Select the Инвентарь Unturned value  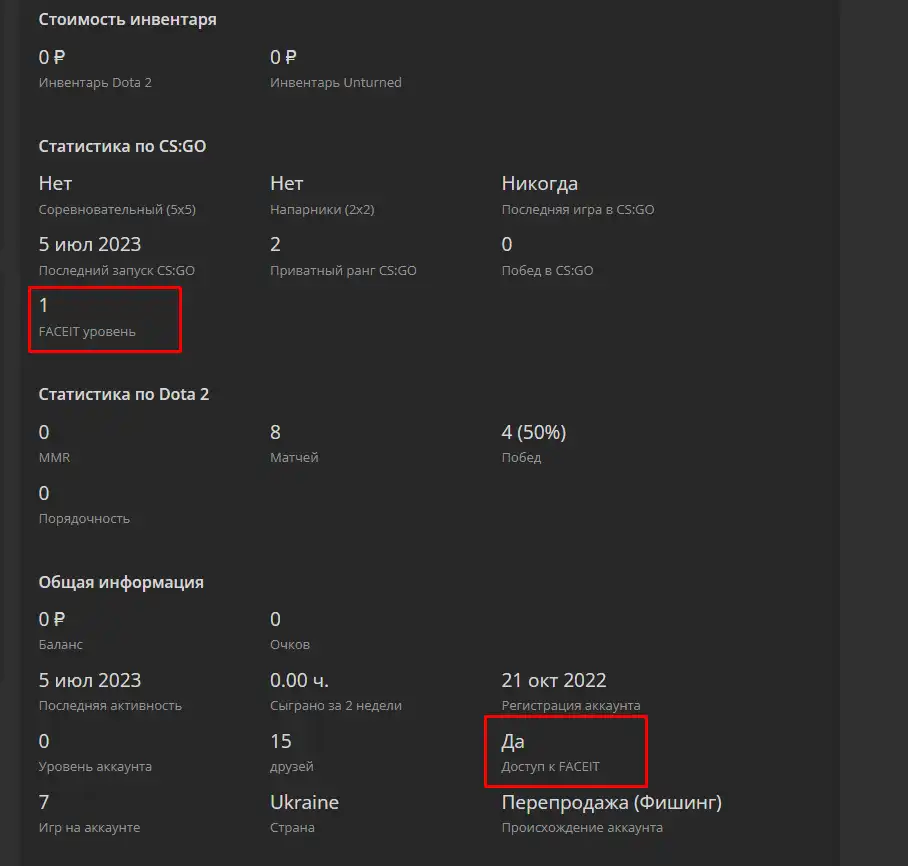click(283, 57)
